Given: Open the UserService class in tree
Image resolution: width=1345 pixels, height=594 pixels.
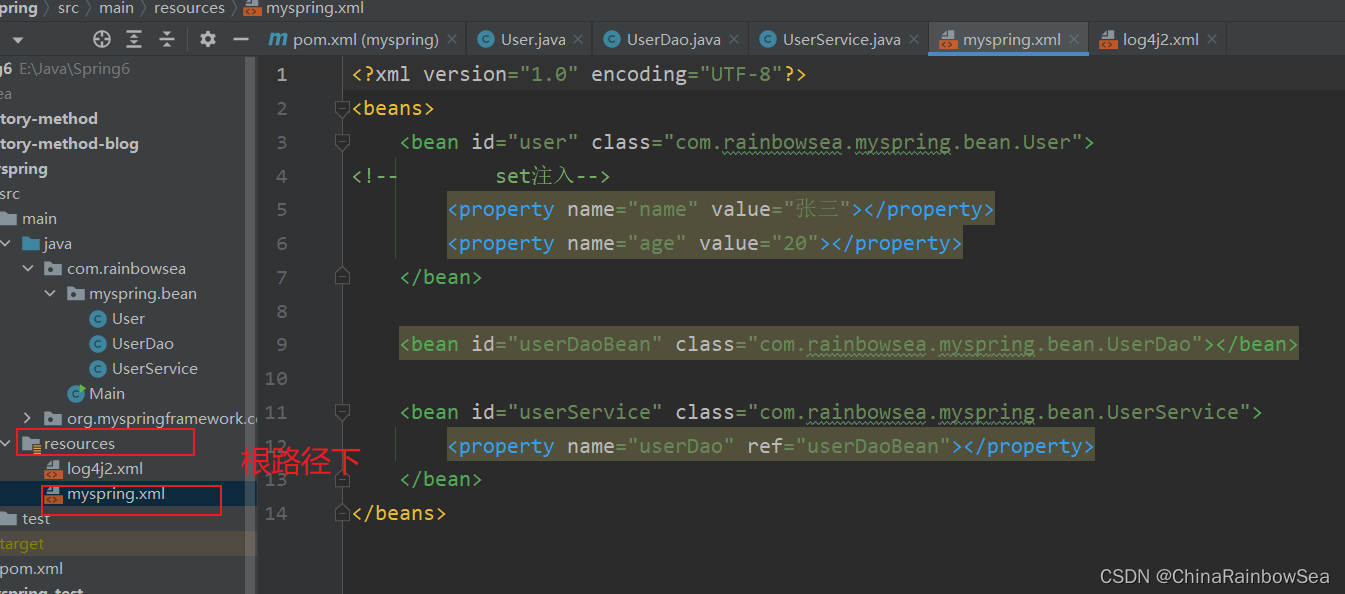Looking at the screenshot, I should [x=155, y=368].
